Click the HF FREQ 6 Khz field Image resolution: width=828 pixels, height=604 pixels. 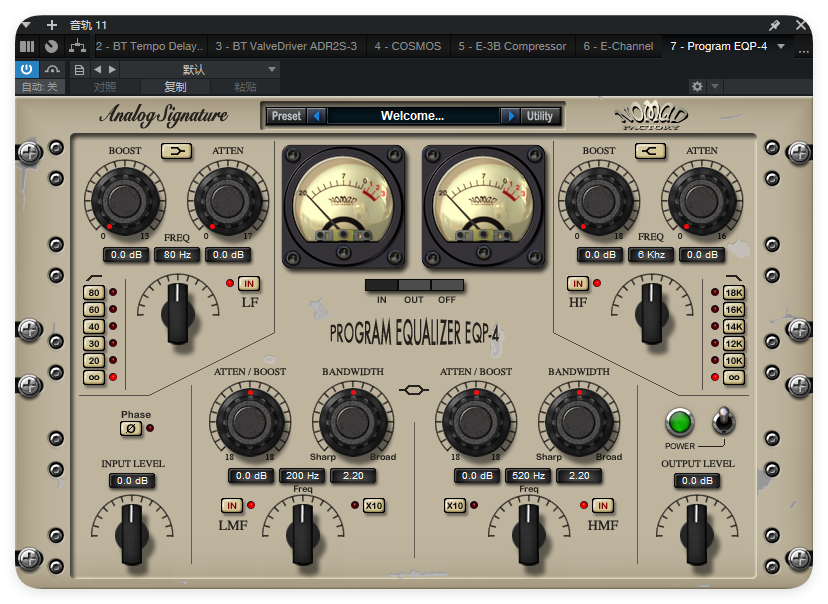click(651, 254)
